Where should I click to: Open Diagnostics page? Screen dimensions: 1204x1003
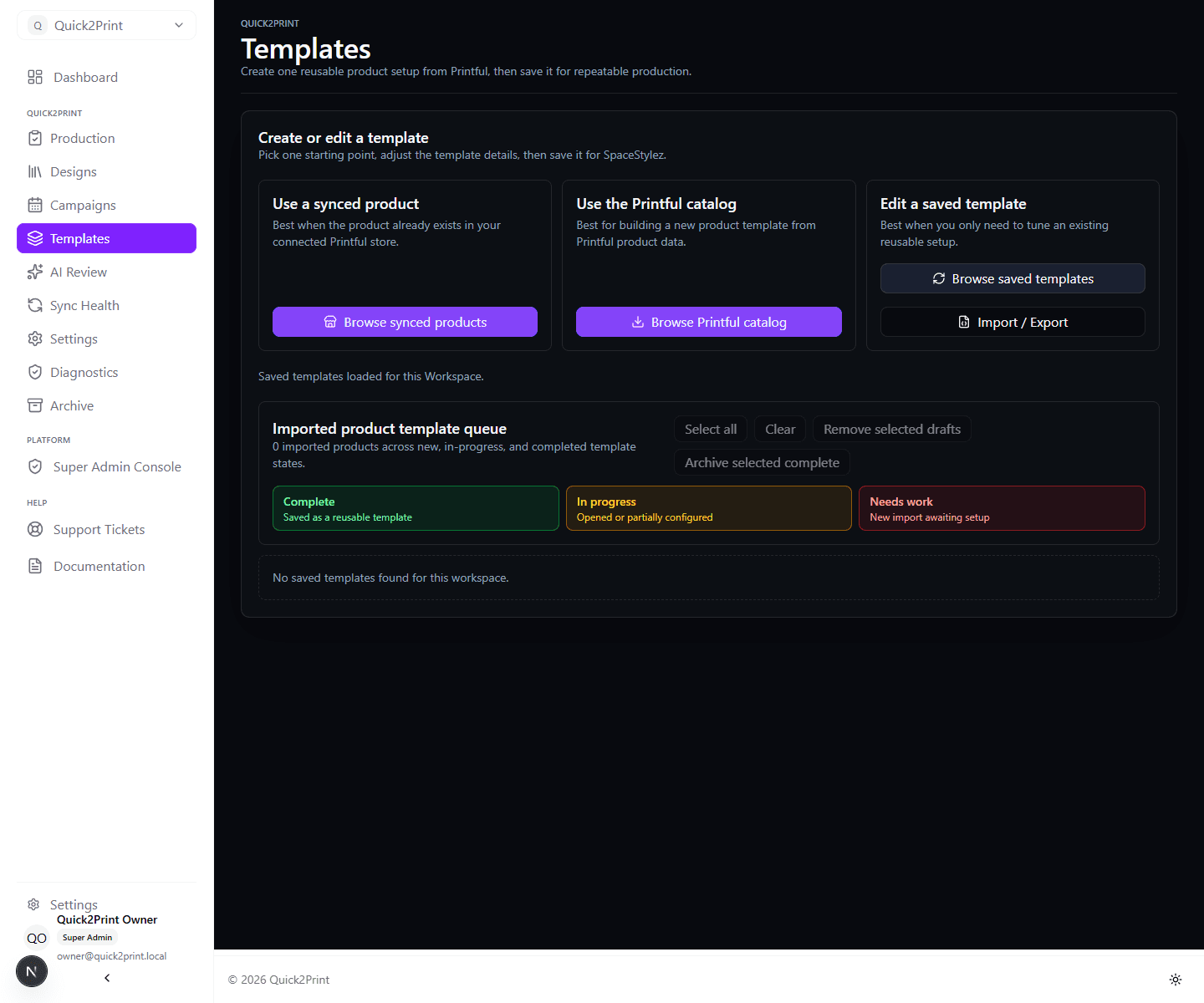click(x=106, y=372)
